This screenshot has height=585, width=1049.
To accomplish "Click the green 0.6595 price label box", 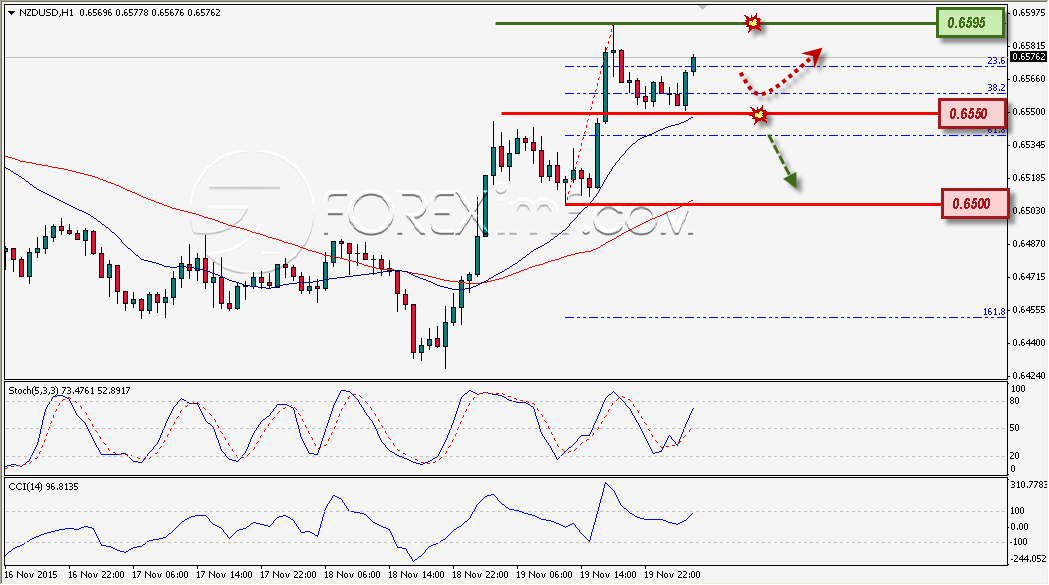I will [970, 23].
